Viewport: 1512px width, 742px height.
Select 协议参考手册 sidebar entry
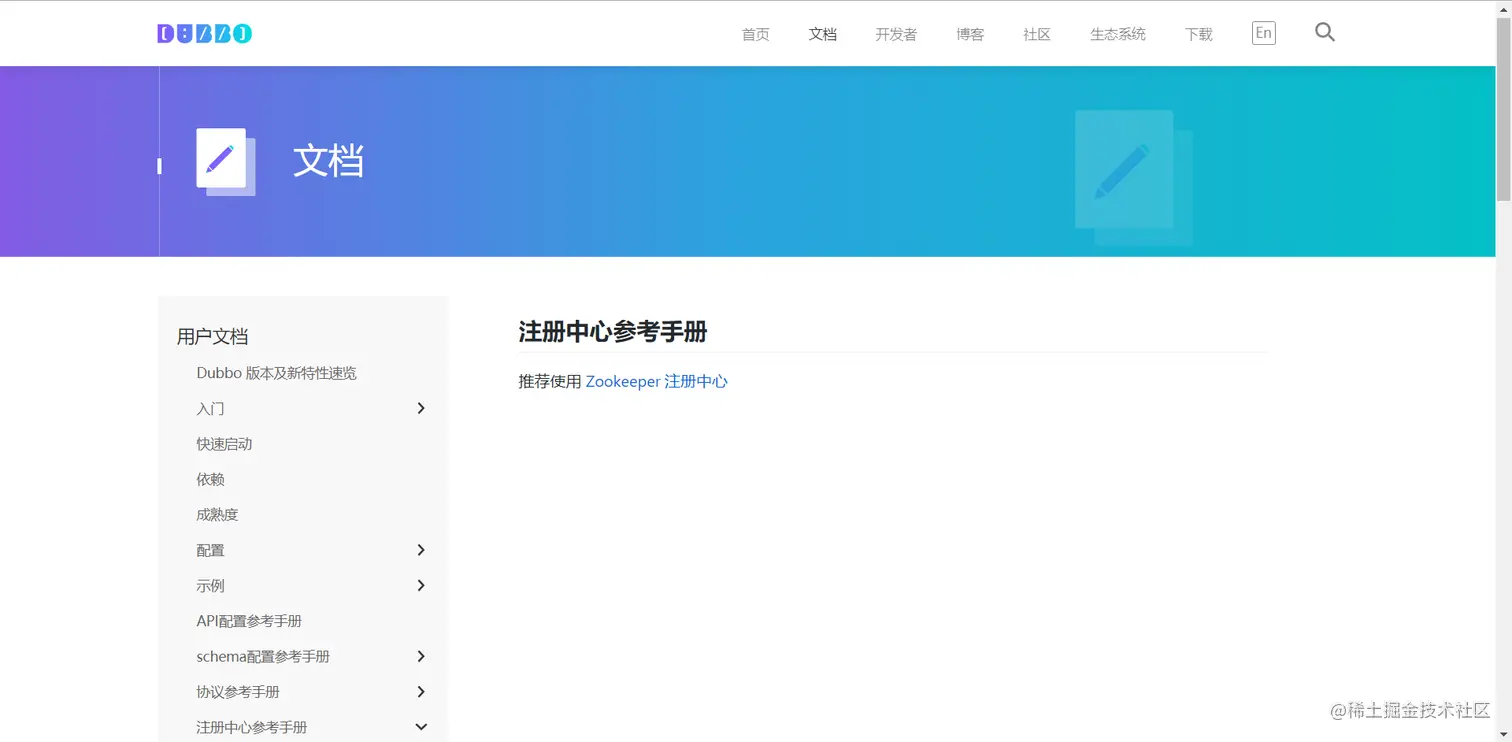[x=238, y=692]
